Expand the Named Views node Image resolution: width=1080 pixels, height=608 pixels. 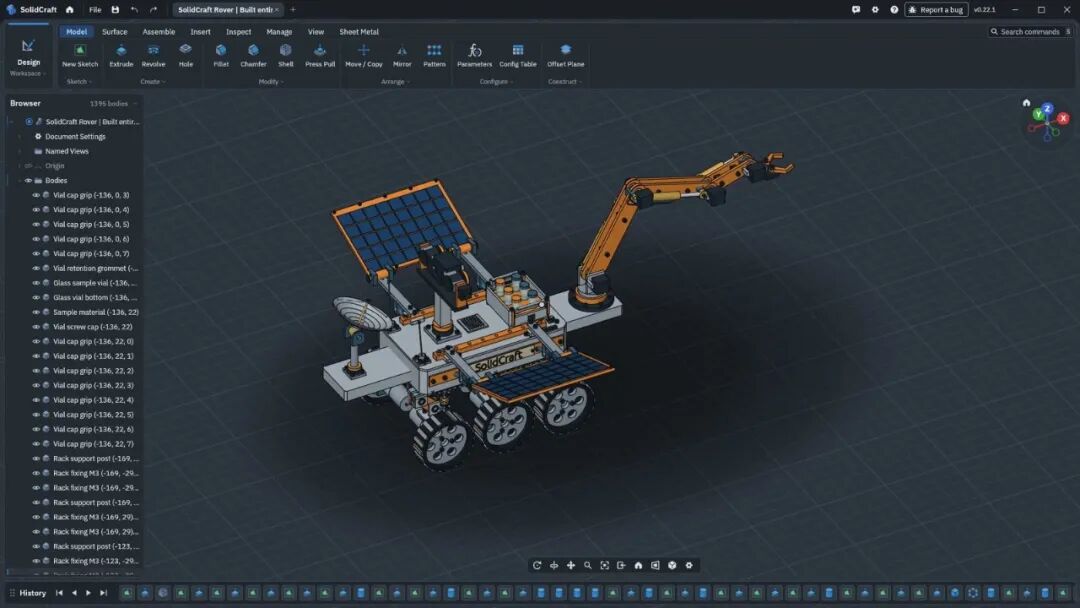pos(19,151)
